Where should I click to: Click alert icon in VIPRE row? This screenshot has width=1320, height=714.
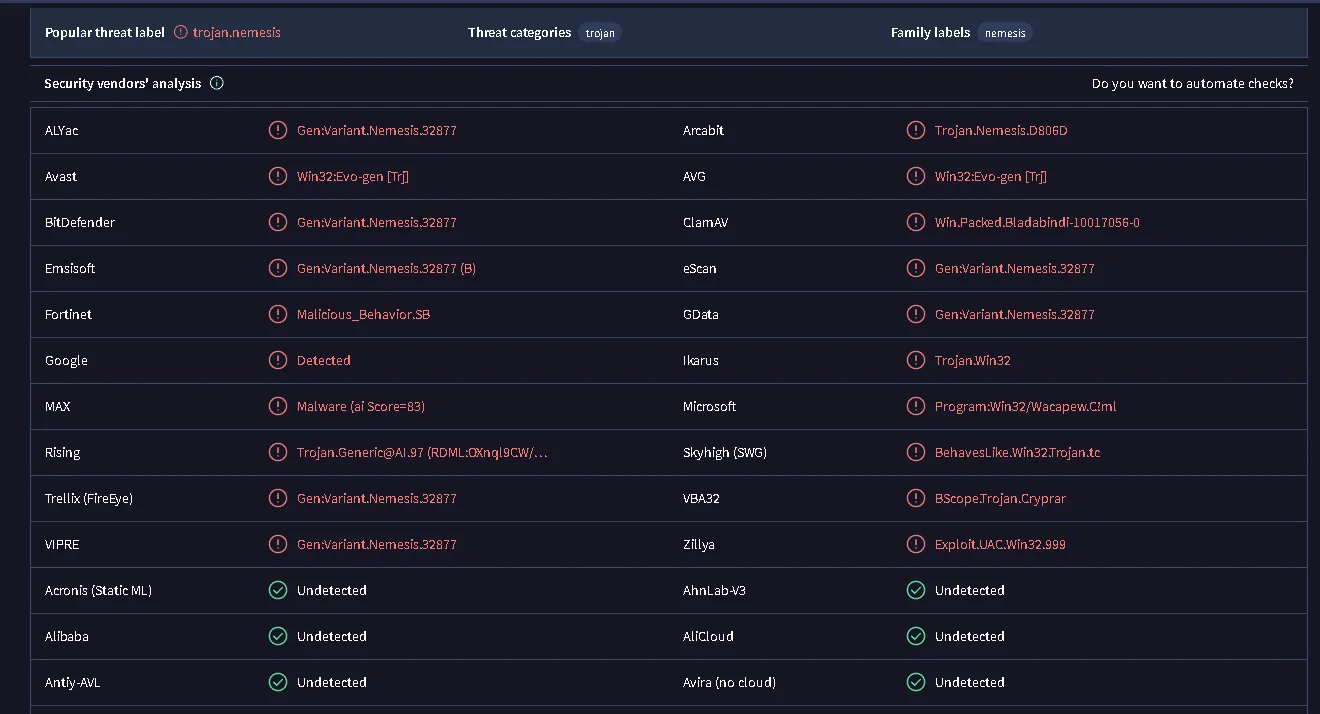click(278, 544)
